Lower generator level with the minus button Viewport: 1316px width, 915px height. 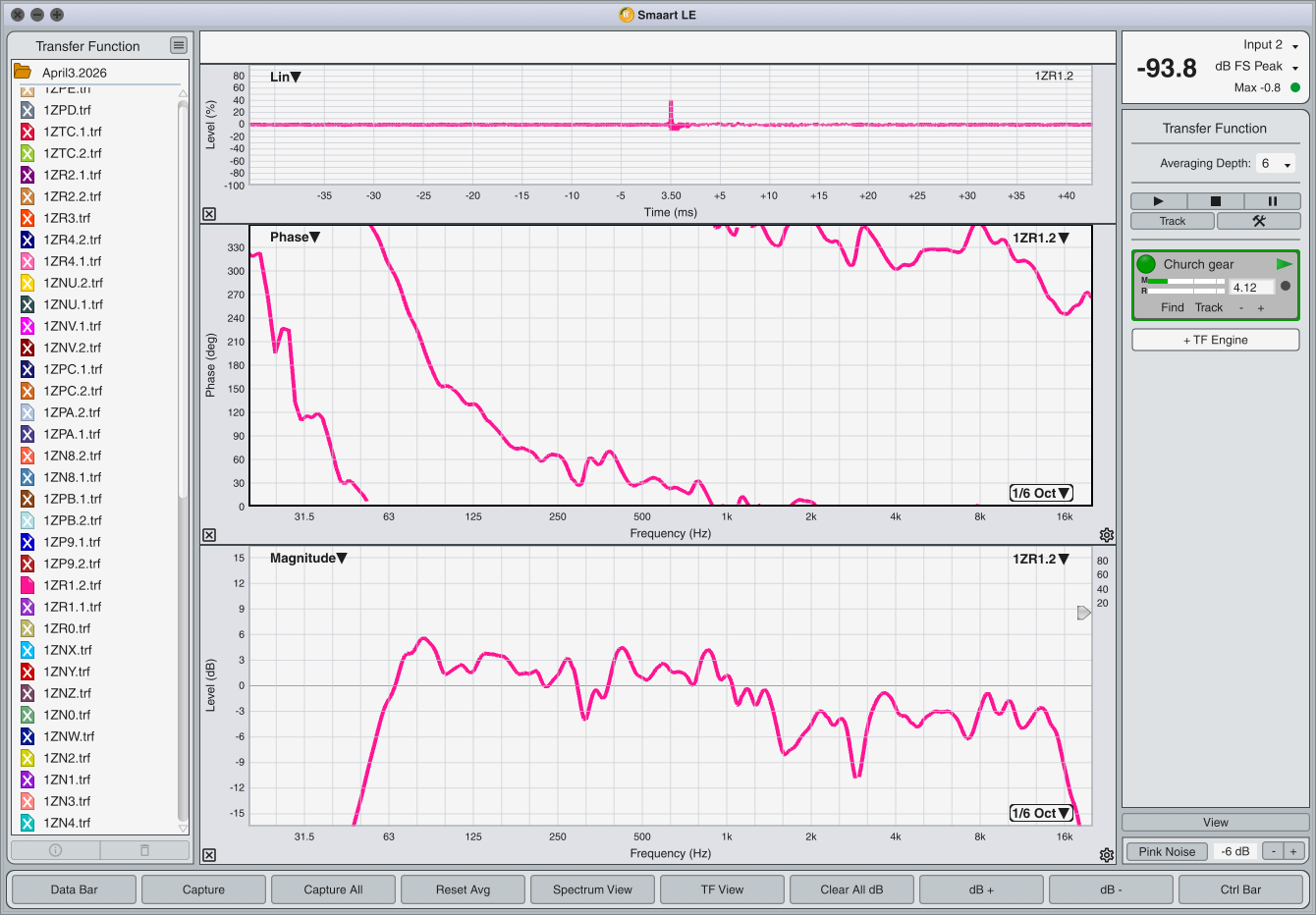point(1273,851)
